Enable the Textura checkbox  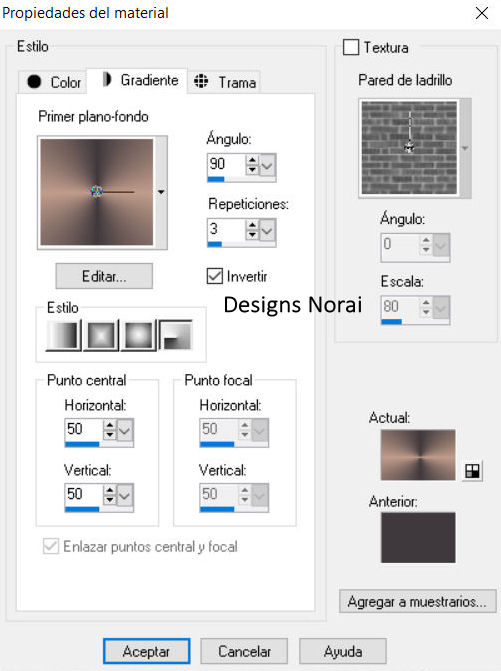(x=351, y=47)
